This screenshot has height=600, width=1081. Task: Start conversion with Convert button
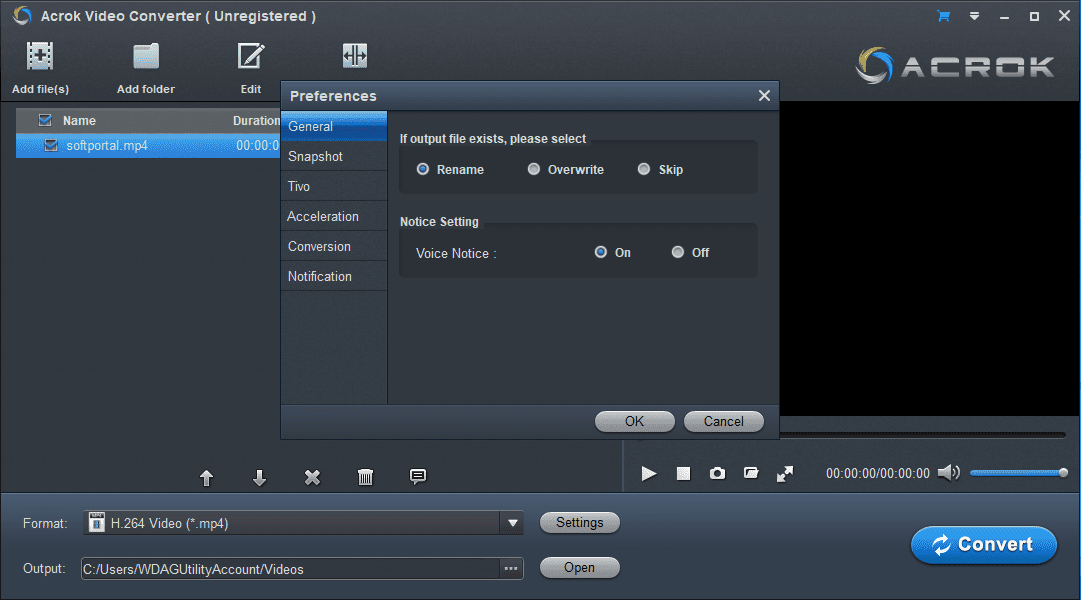(984, 545)
